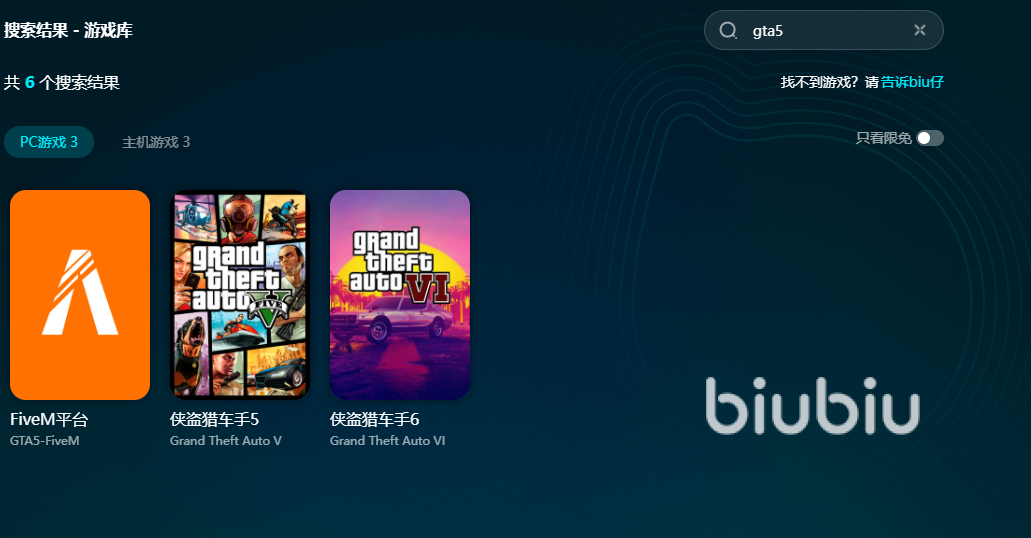Open the orange FiveM platform cover
The image size is (1031, 538).
(x=80, y=295)
